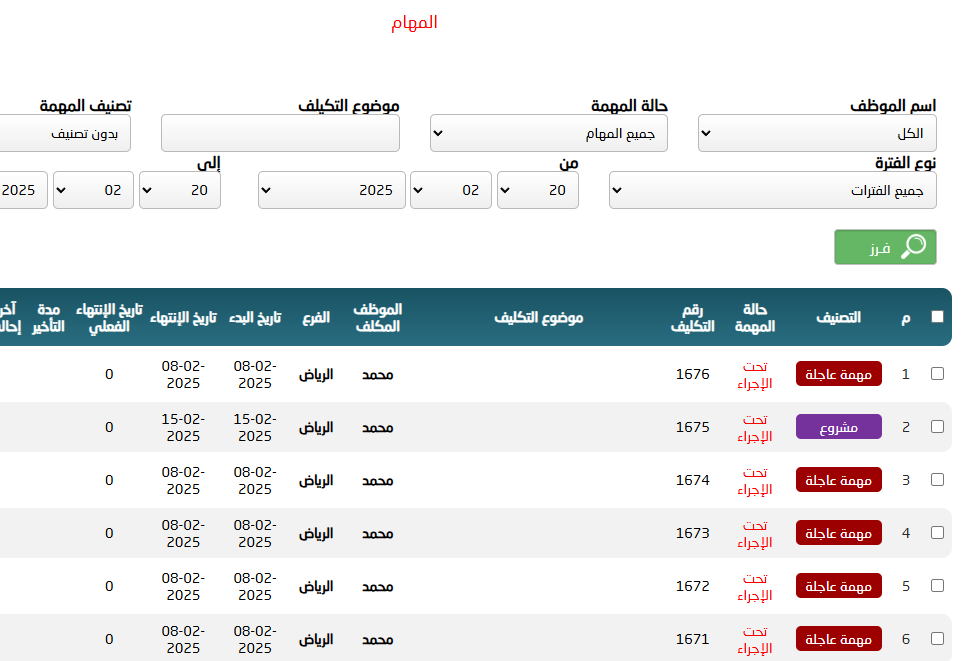The height and width of the screenshot is (661, 961).
Task: Click the تاريخ البدء column header
Action: (x=255, y=317)
